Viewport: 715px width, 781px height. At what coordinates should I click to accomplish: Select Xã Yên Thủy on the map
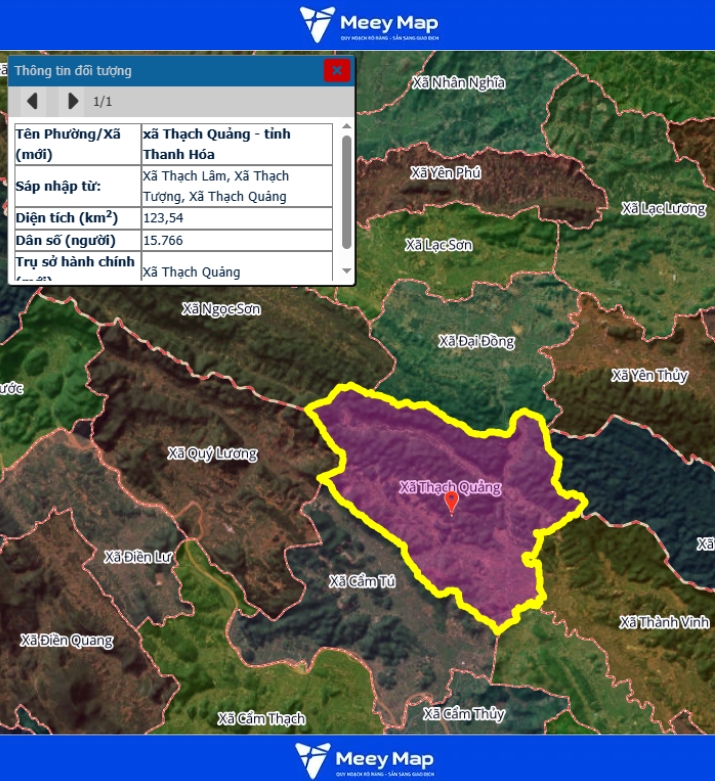point(649,376)
